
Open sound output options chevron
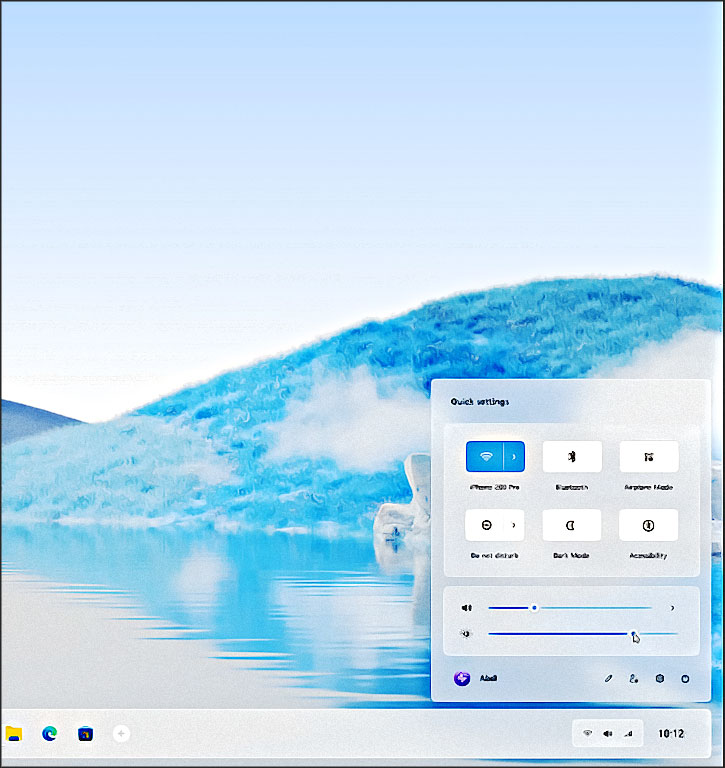click(673, 608)
